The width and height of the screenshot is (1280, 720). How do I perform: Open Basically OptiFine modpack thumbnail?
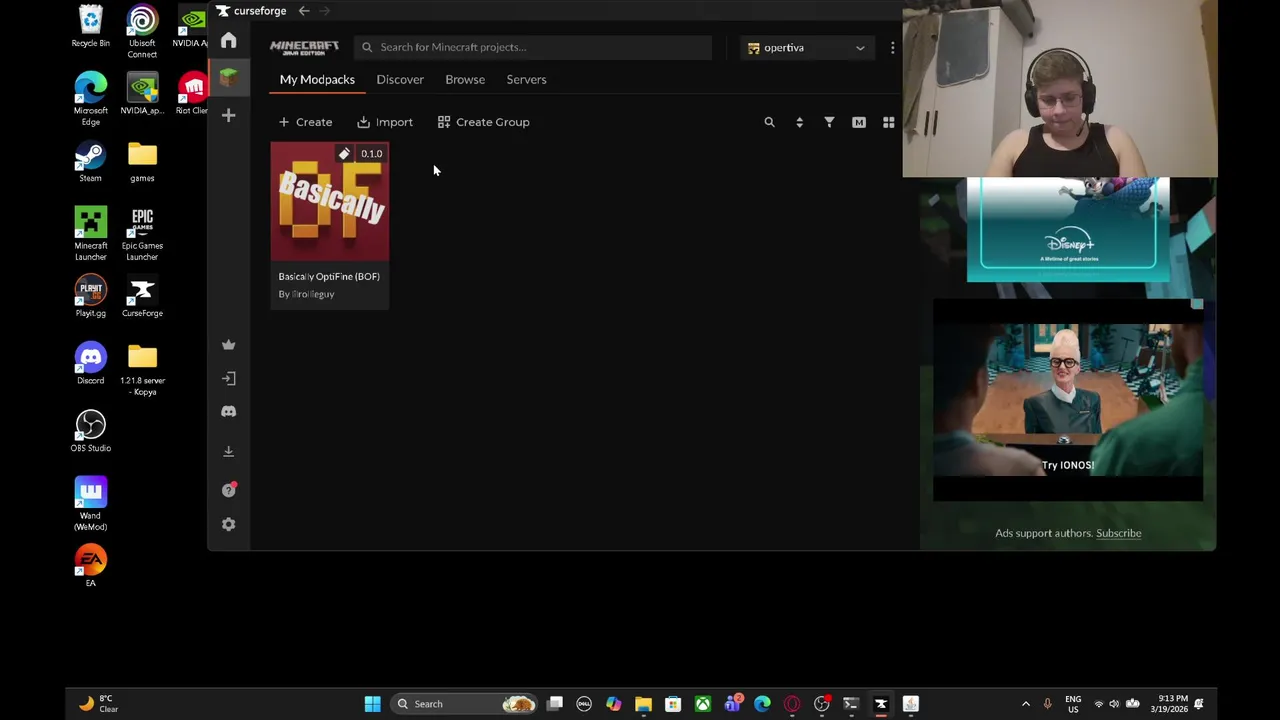click(x=330, y=201)
